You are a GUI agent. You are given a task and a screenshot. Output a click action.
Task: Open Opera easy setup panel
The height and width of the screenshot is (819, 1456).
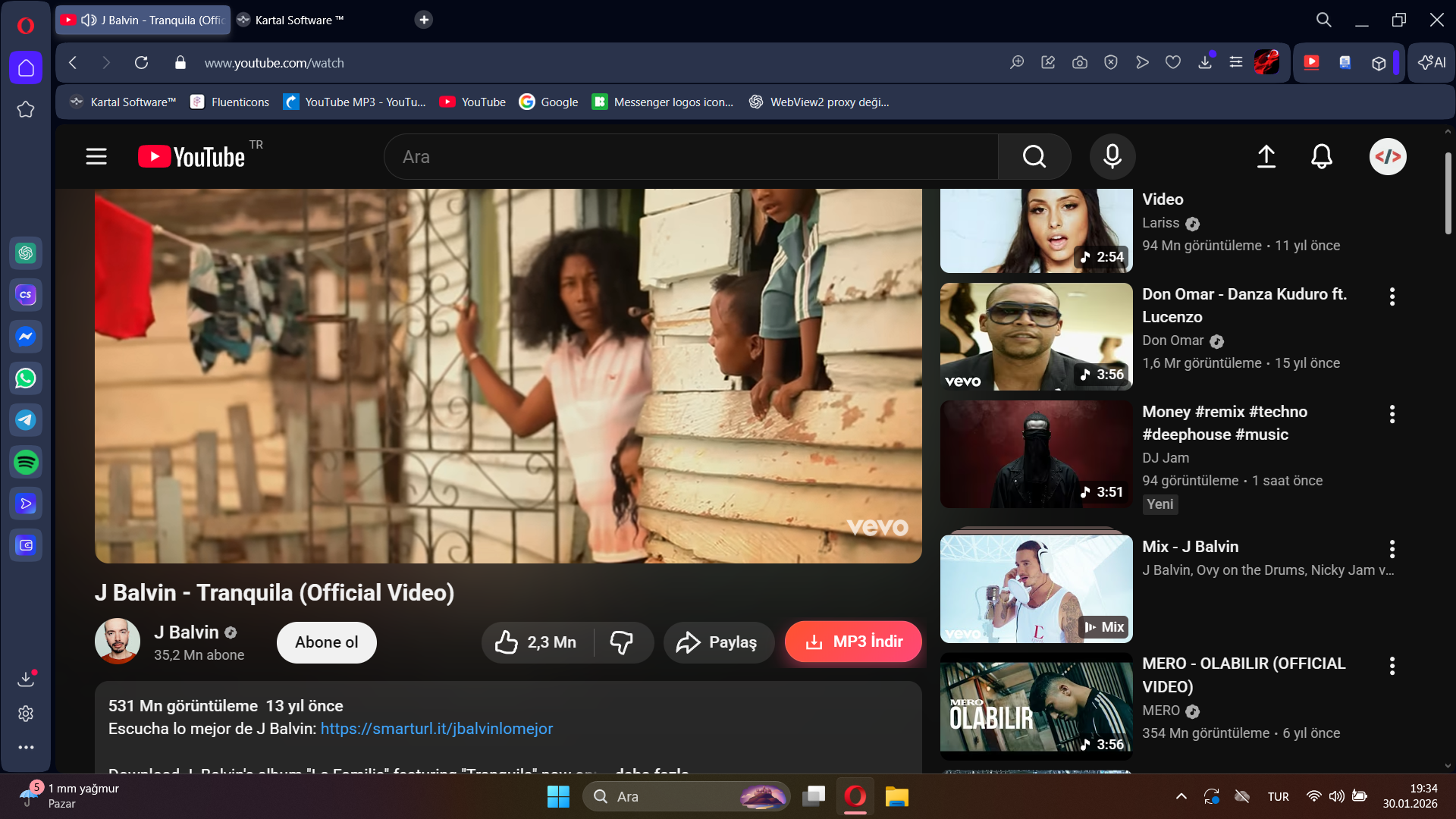[1236, 63]
